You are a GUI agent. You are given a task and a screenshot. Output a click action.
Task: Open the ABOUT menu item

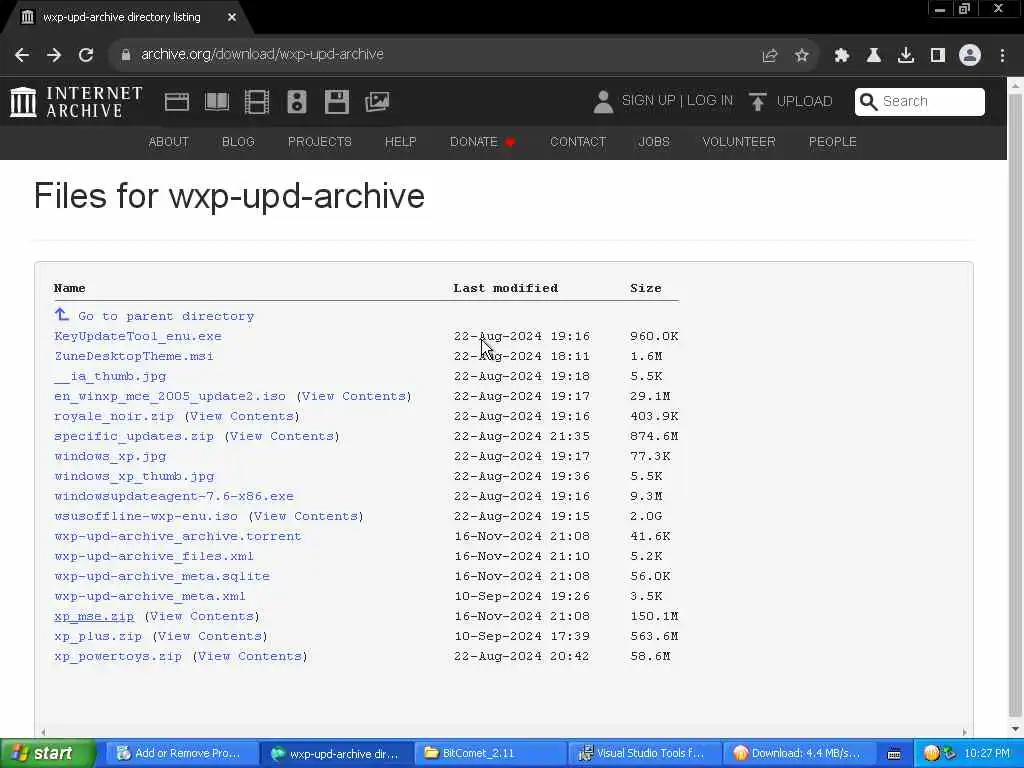[x=168, y=142]
